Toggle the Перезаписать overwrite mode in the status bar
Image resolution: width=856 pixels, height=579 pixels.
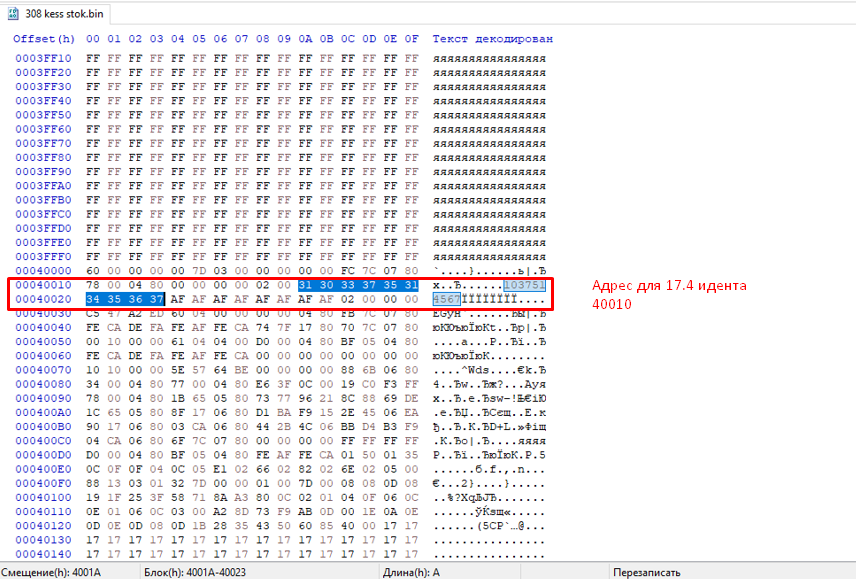[x=647, y=572]
